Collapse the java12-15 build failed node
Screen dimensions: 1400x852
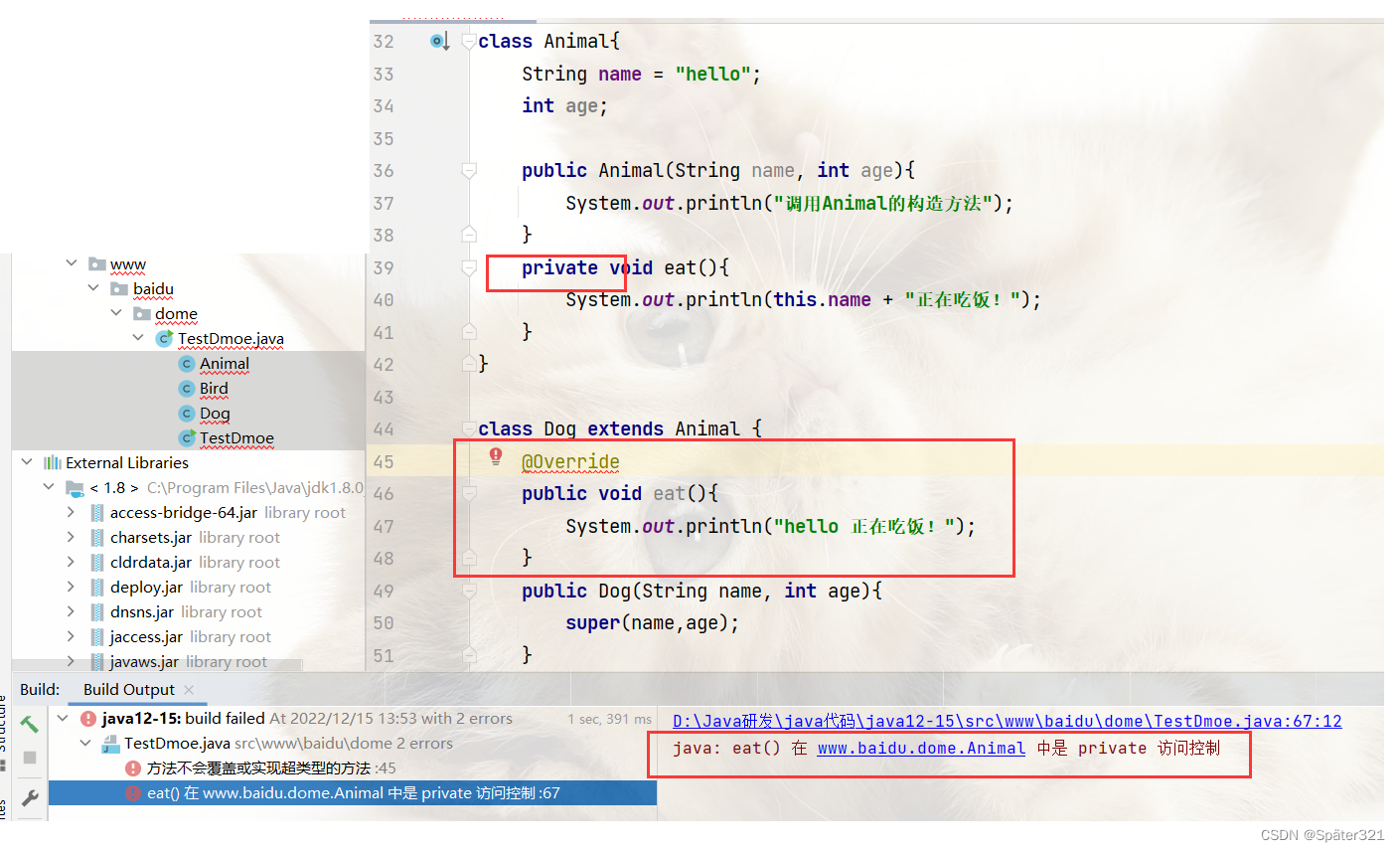(63, 718)
